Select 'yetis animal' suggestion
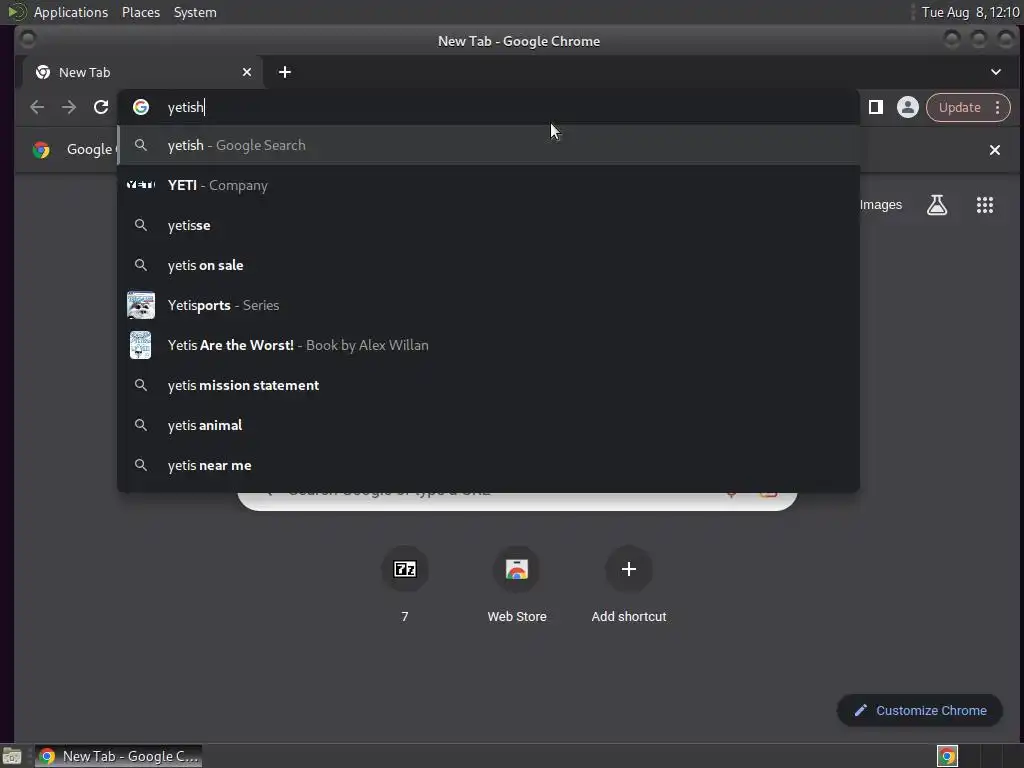1024x768 pixels. pyautogui.click(x=488, y=425)
